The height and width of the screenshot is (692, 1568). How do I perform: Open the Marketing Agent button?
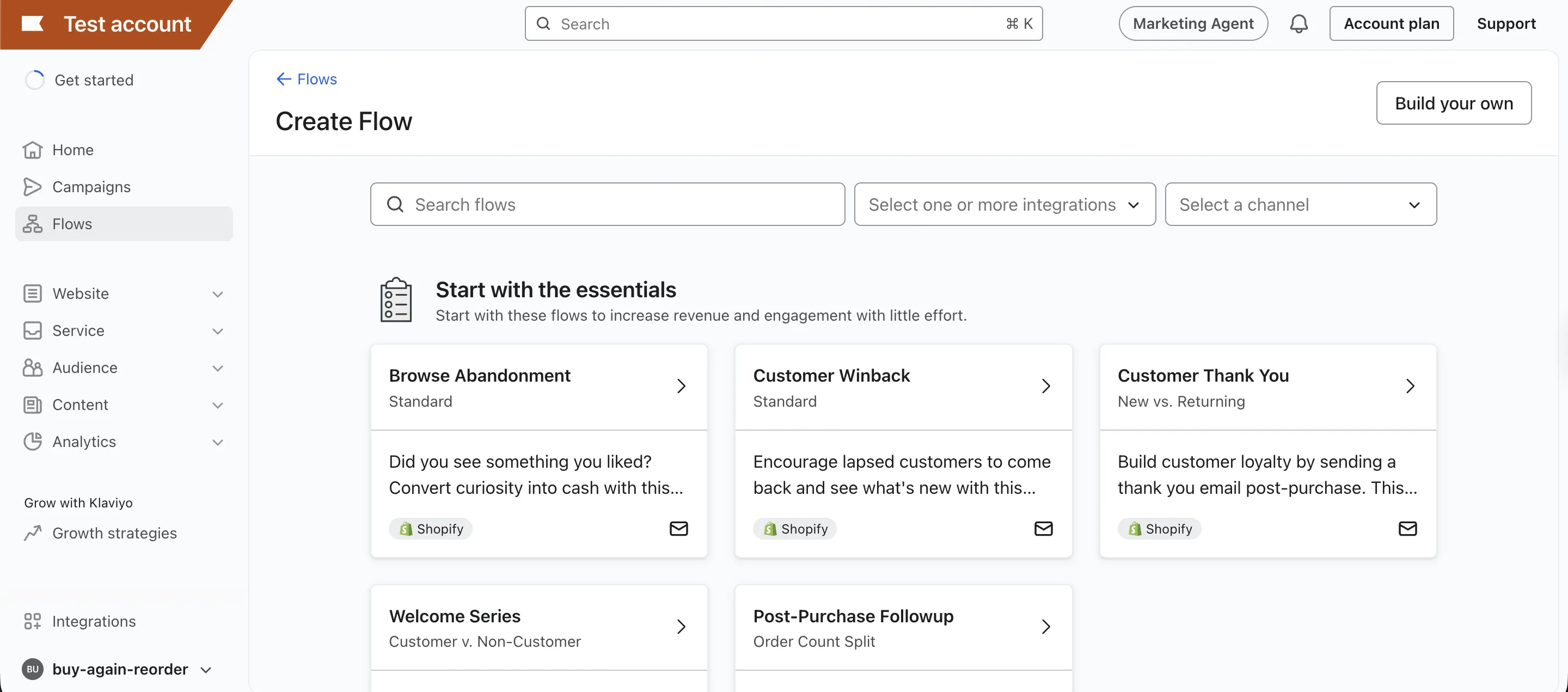1193,24
